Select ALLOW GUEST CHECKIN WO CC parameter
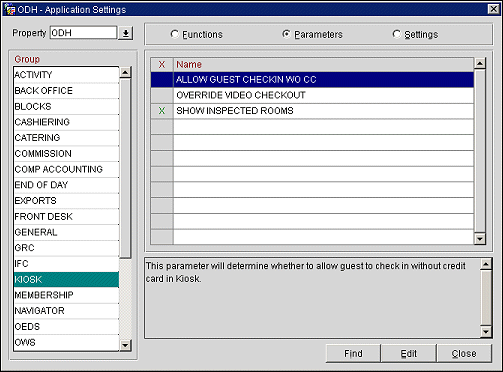The image size is (503, 372). click(323, 79)
